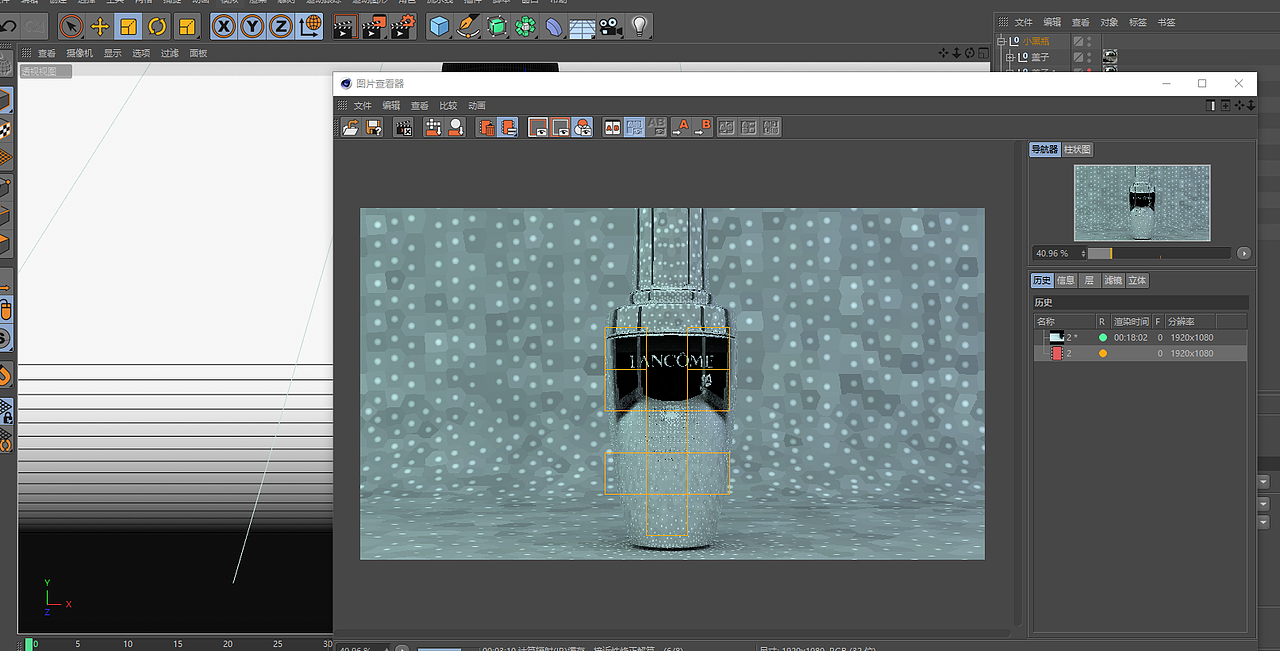Click the green array modeling icon
This screenshot has width=1280, height=651.
[525, 26]
